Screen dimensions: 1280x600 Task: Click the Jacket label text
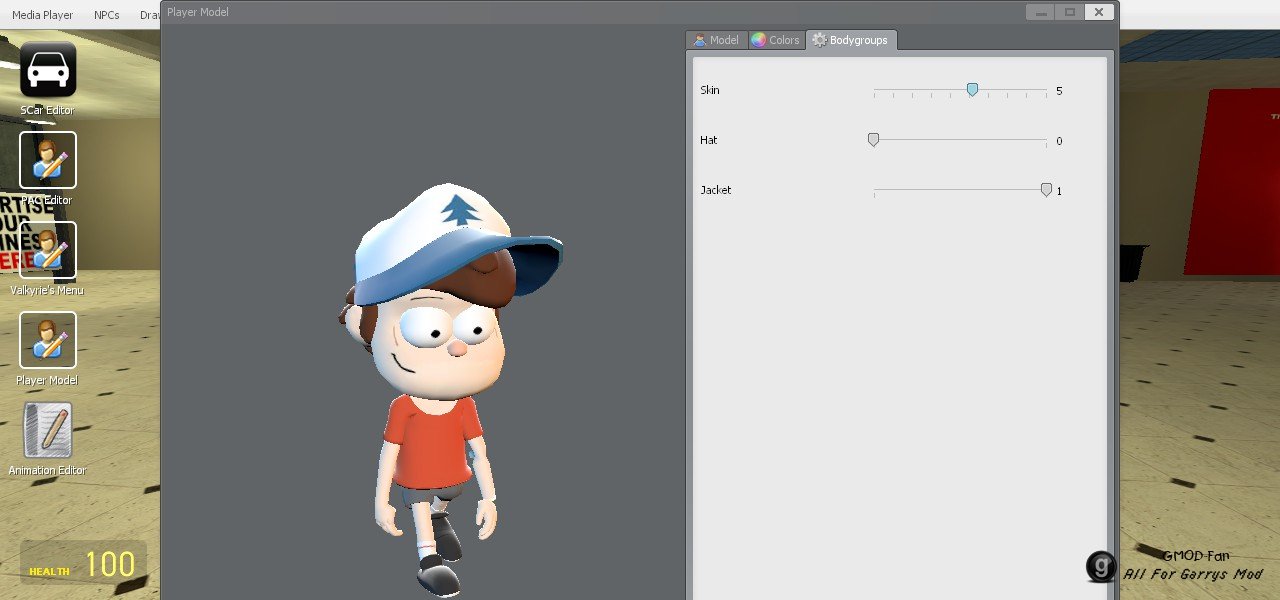(715, 190)
